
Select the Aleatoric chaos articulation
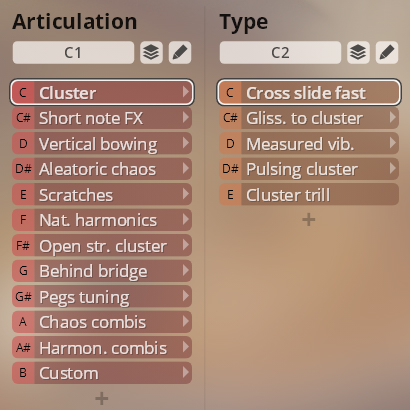coord(102,169)
